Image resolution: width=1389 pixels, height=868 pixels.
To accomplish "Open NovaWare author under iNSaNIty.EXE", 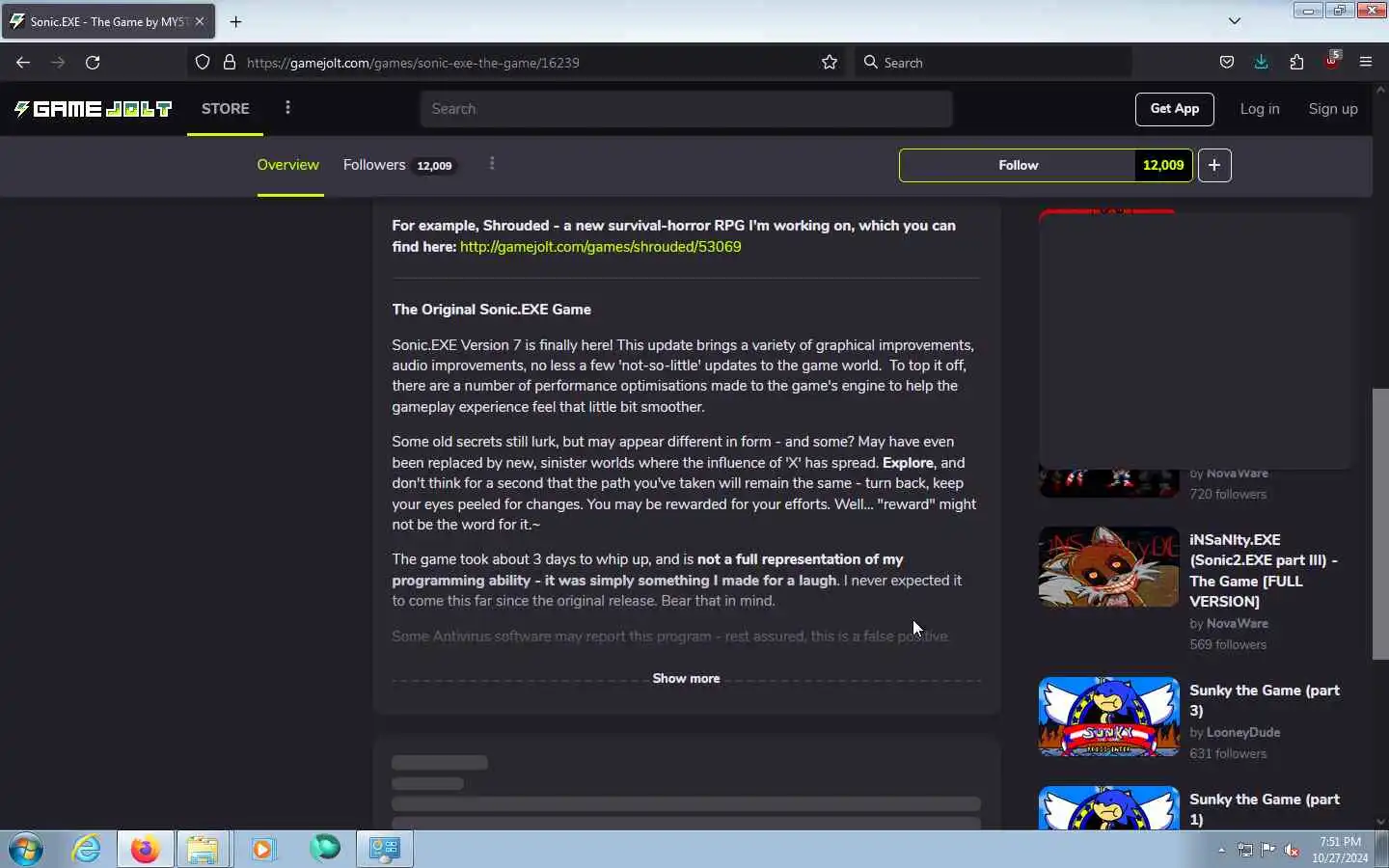I will (x=1238, y=624).
